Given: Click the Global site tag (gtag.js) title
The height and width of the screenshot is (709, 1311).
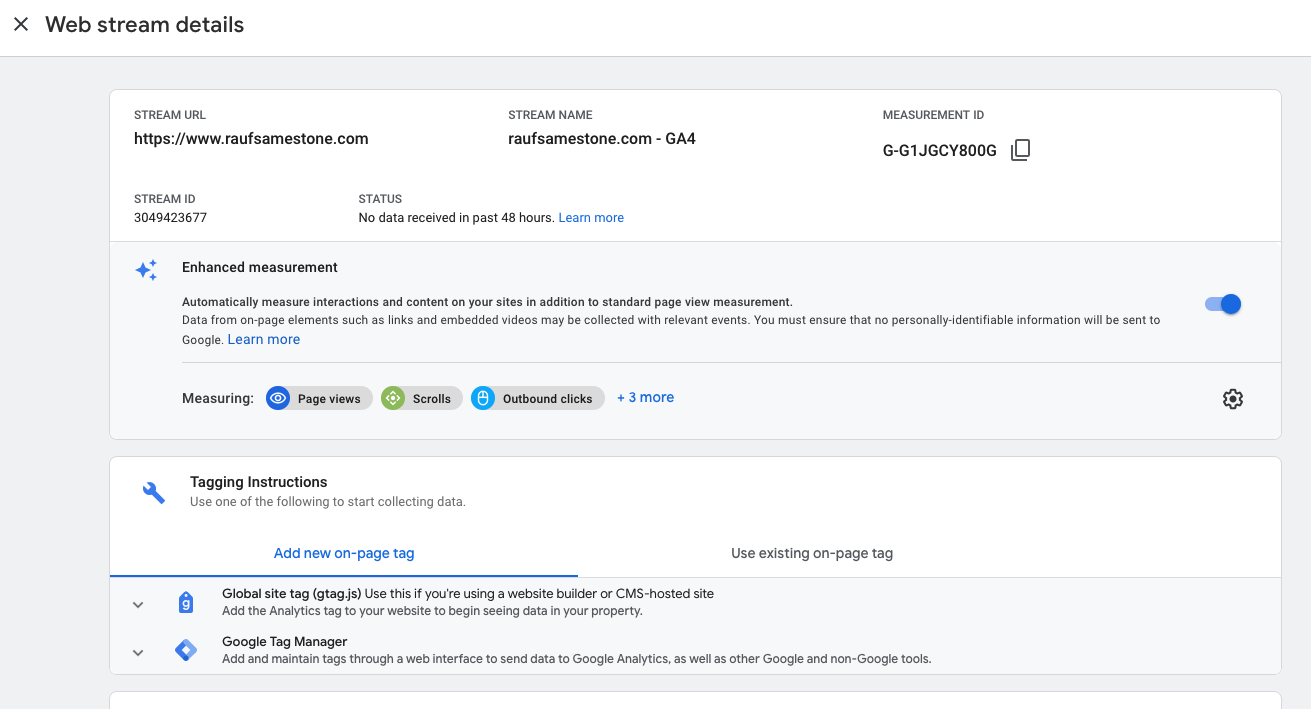Looking at the screenshot, I should point(291,593).
